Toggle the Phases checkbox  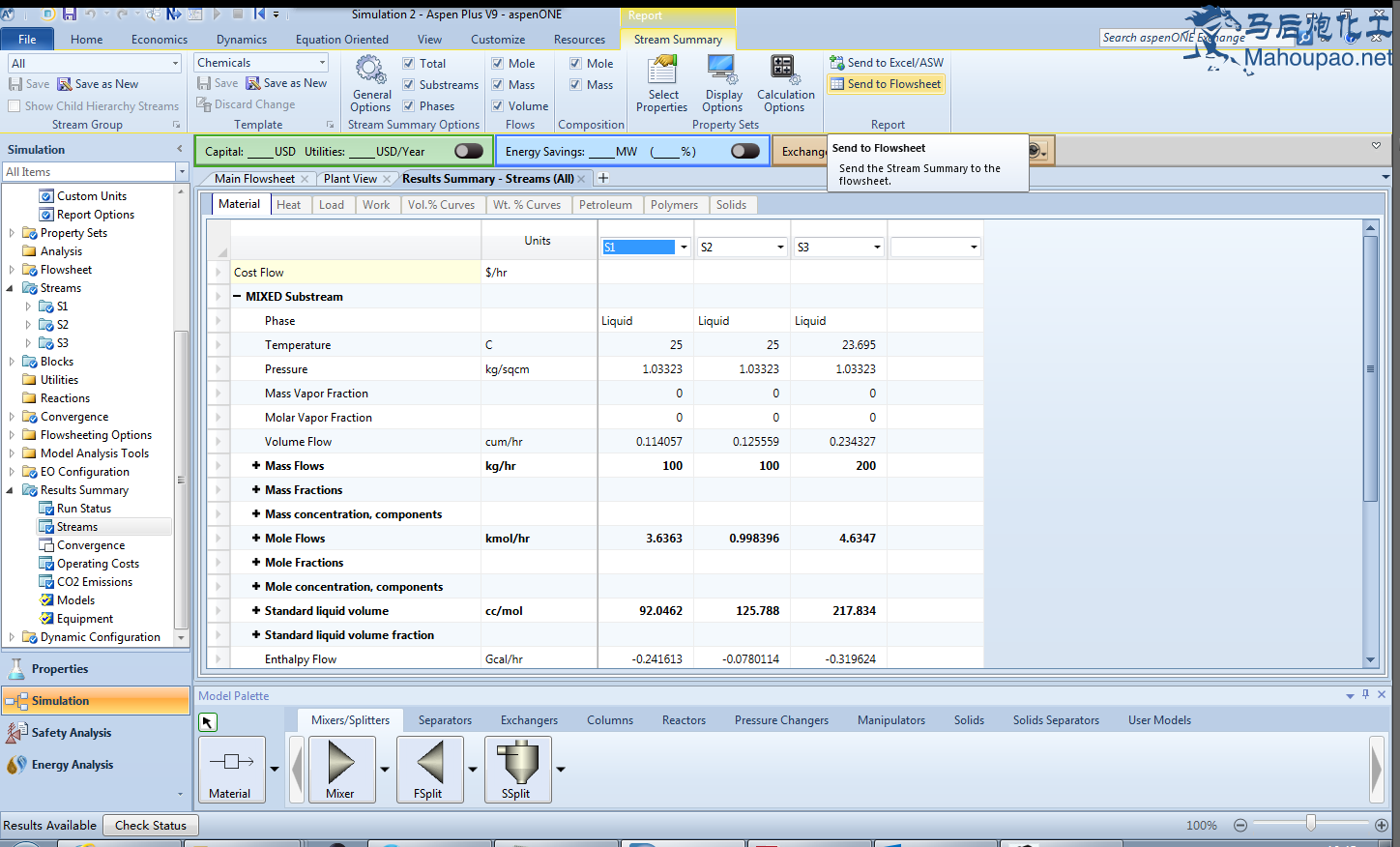point(409,106)
